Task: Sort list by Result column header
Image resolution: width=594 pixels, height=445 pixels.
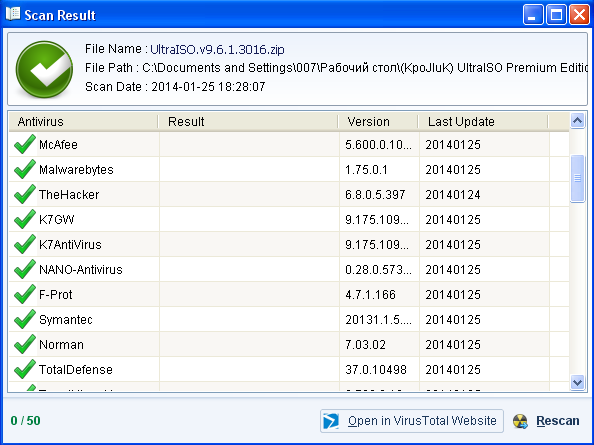Action: pyautogui.click(x=248, y=122)
